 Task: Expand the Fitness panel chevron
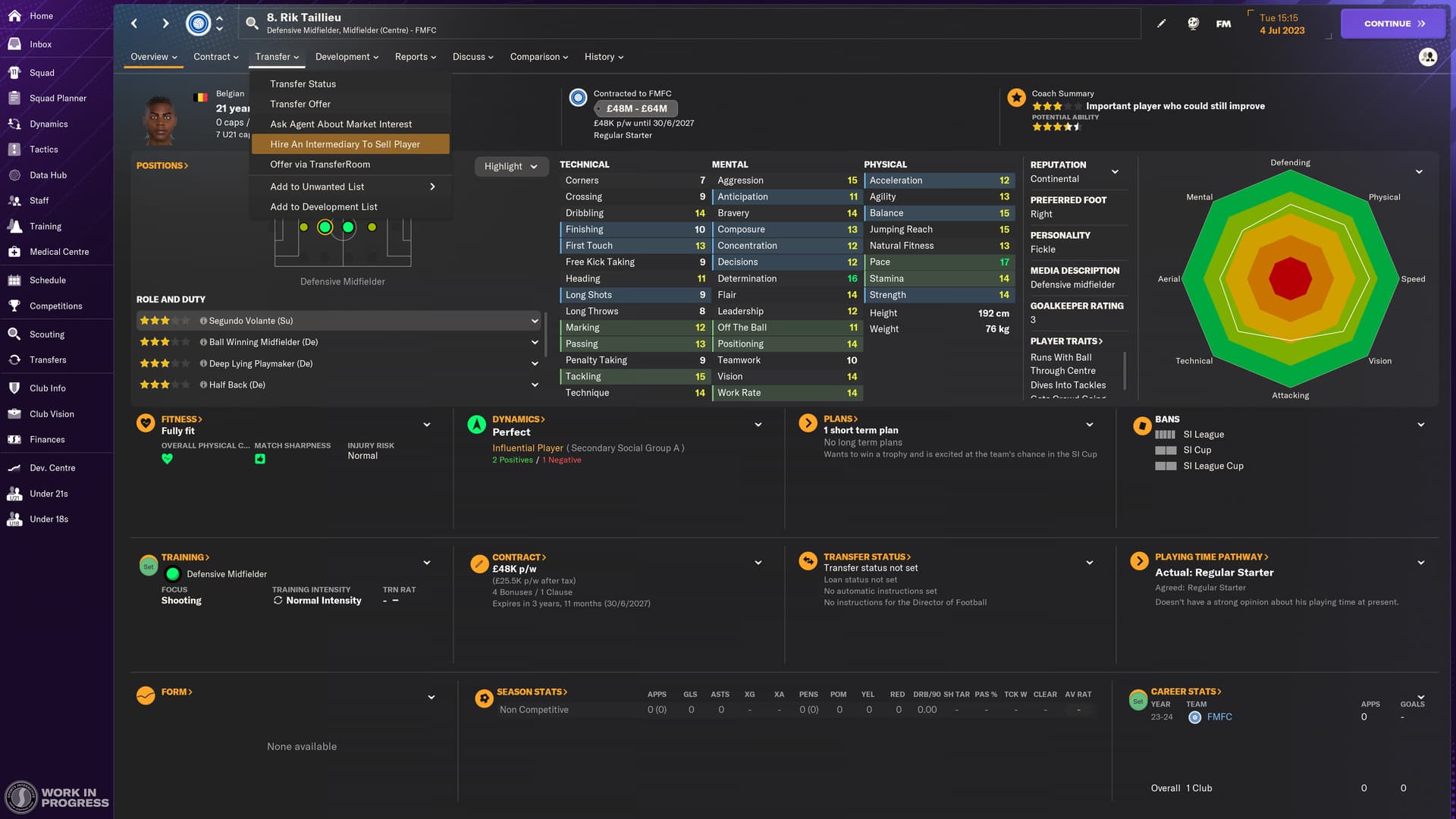coord(427,425)
